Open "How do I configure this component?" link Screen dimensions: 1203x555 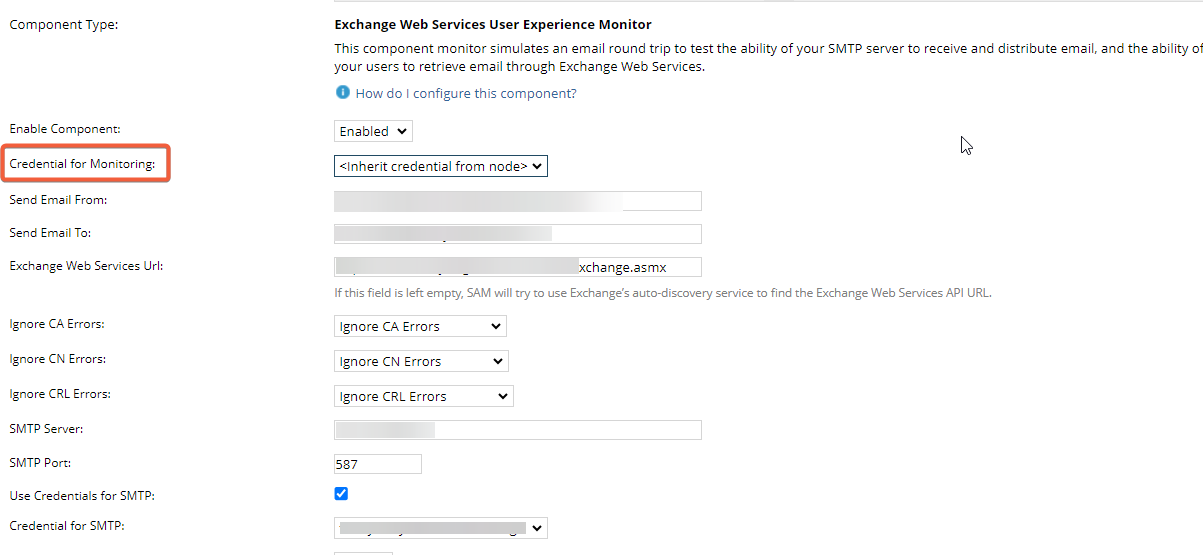466,94
